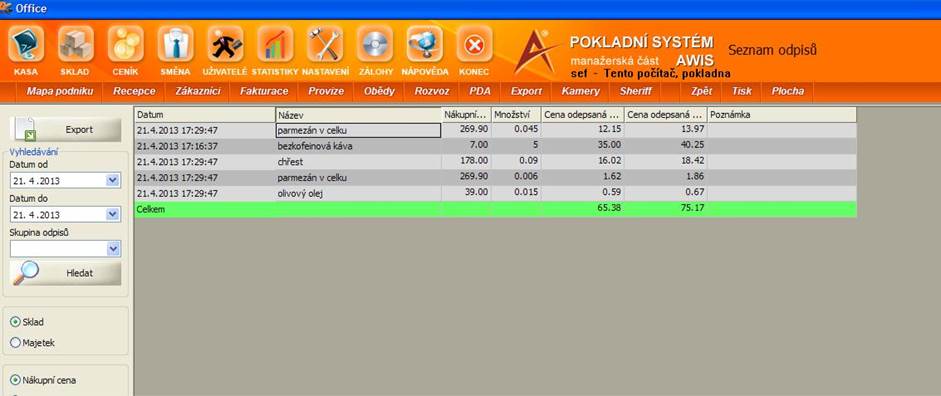Image resolution: width=941 pixels, height=396 pixels.
Task: Go to the Recepce menu item
Action: pos(134,91)
